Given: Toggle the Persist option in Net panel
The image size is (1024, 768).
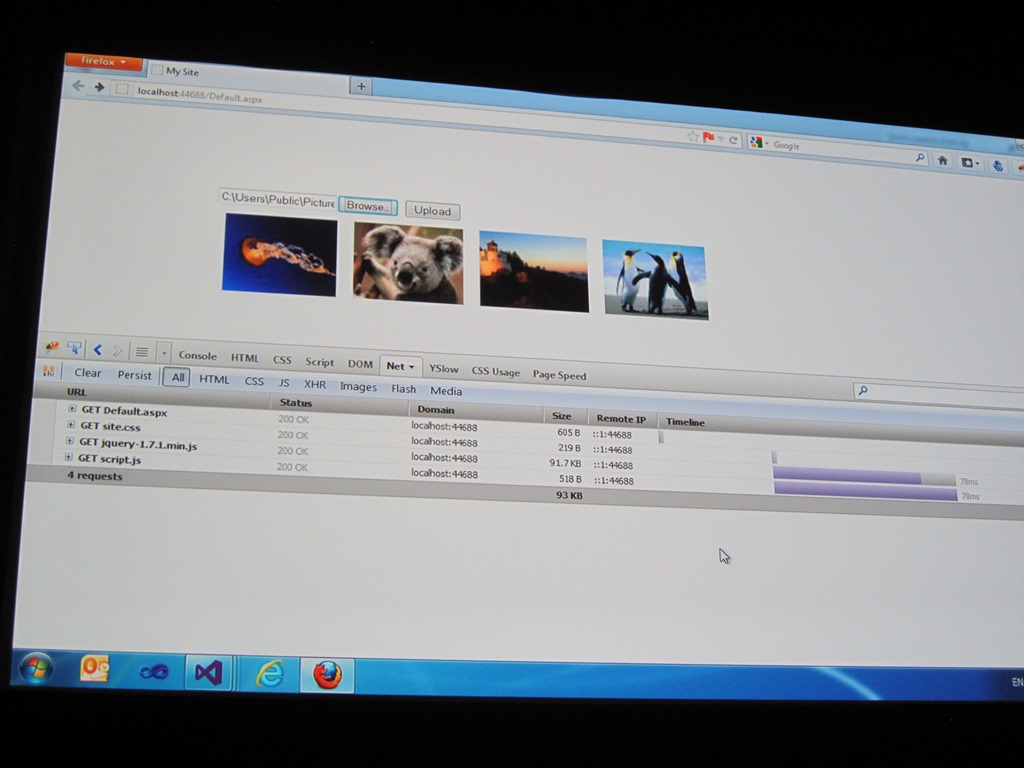Looking at the screenshot, I should coord(134,375).
